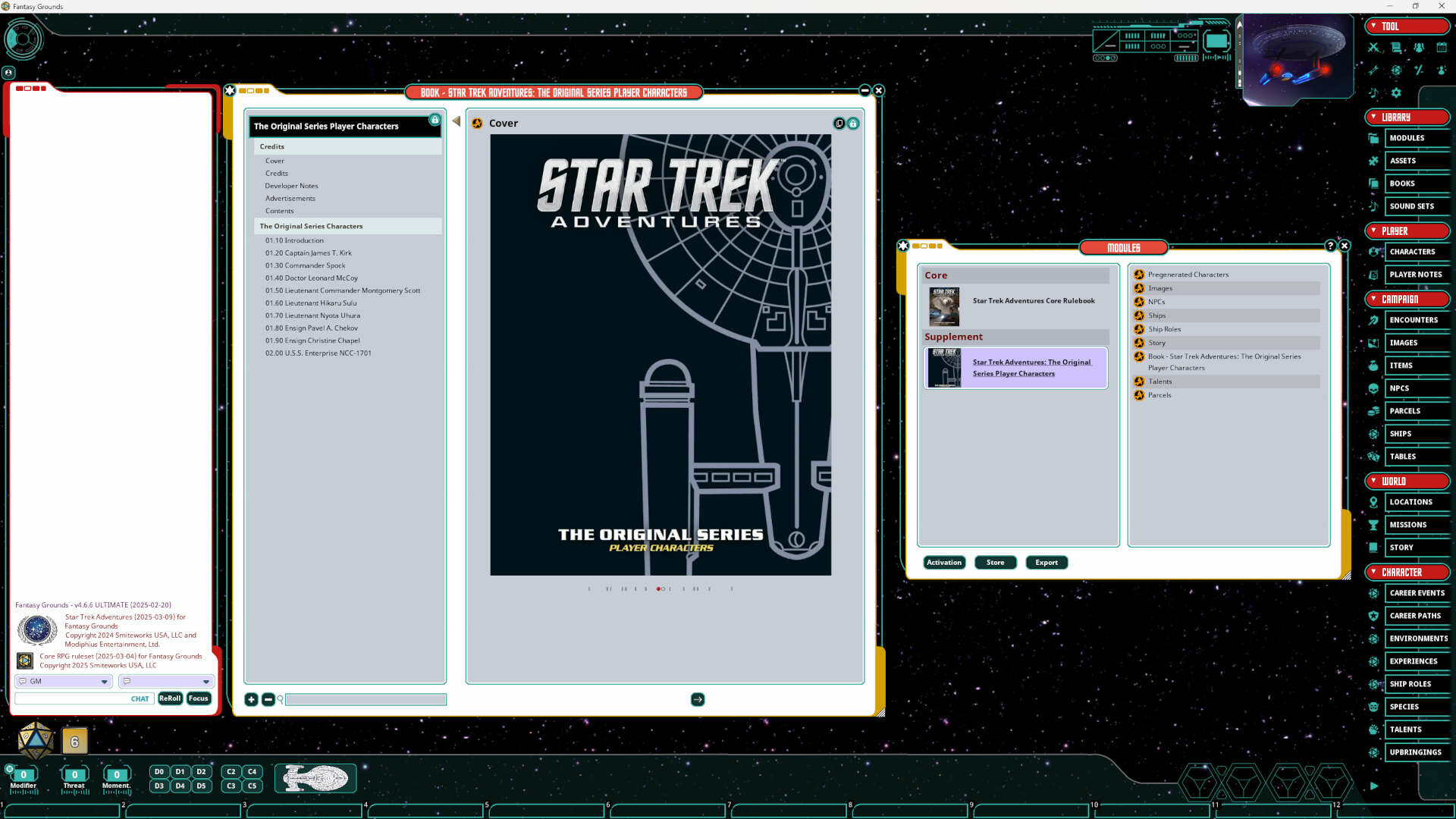The width and height of the screenshot is (1456, 819).
Task: Open the dice tower d20 icon
Action: [1395, 70]
